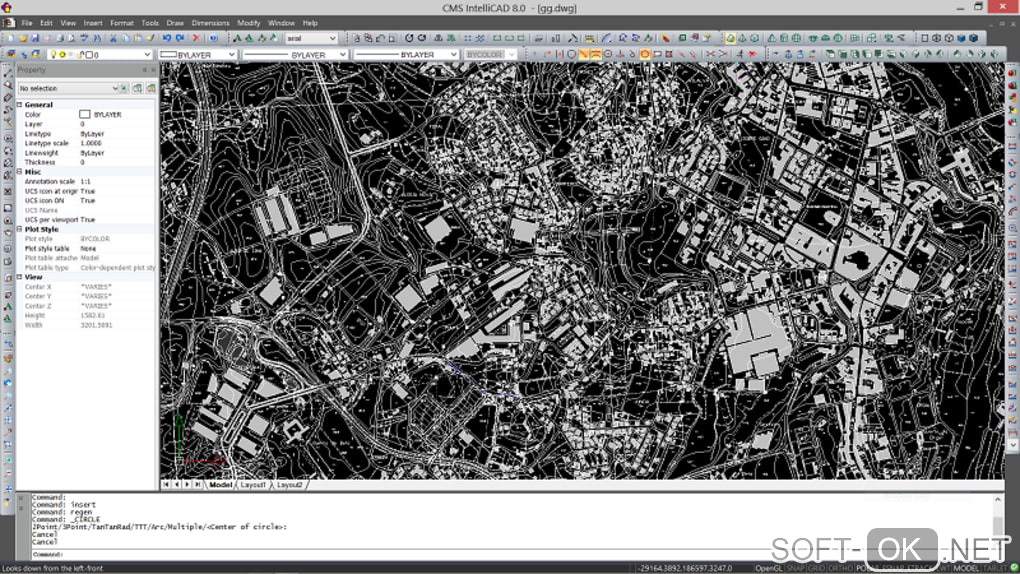The width and height of the screenshot is (1020, 574).
Task: Click the Undo arrow icon
Action: (167, 38)
